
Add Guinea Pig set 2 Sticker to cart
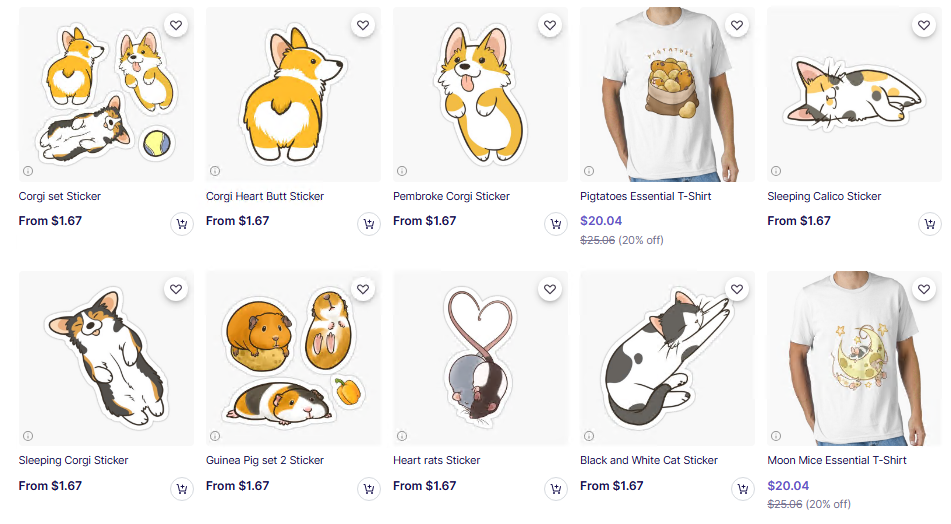pyautogui.click(x=368, y=489)
